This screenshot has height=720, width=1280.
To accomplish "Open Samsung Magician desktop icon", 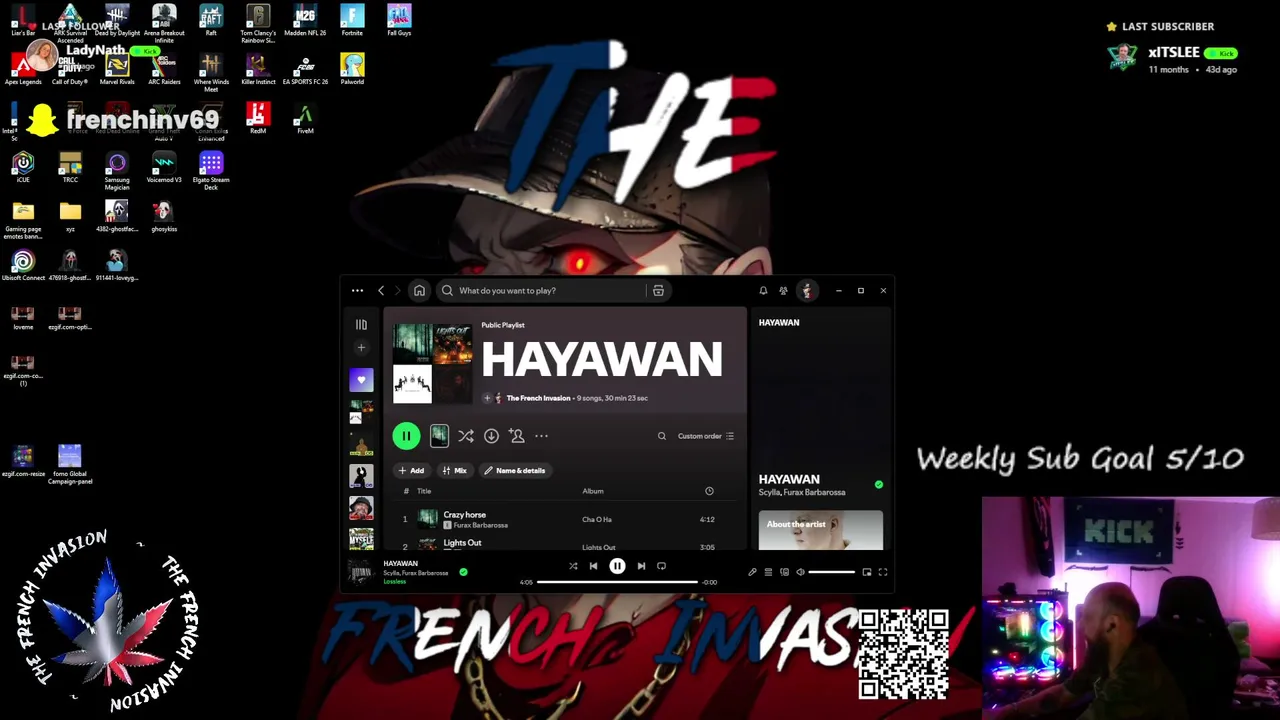I will (117, 171).
